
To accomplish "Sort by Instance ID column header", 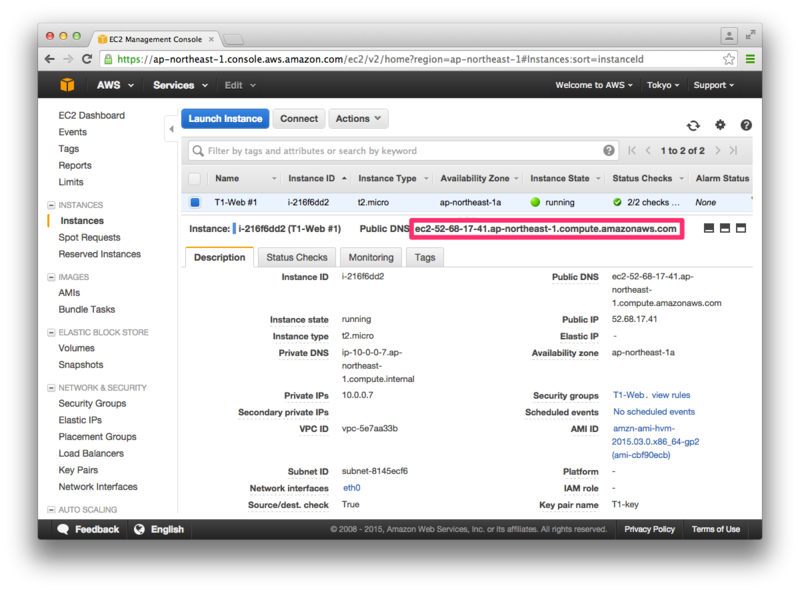I will click(x=311, y=179).
